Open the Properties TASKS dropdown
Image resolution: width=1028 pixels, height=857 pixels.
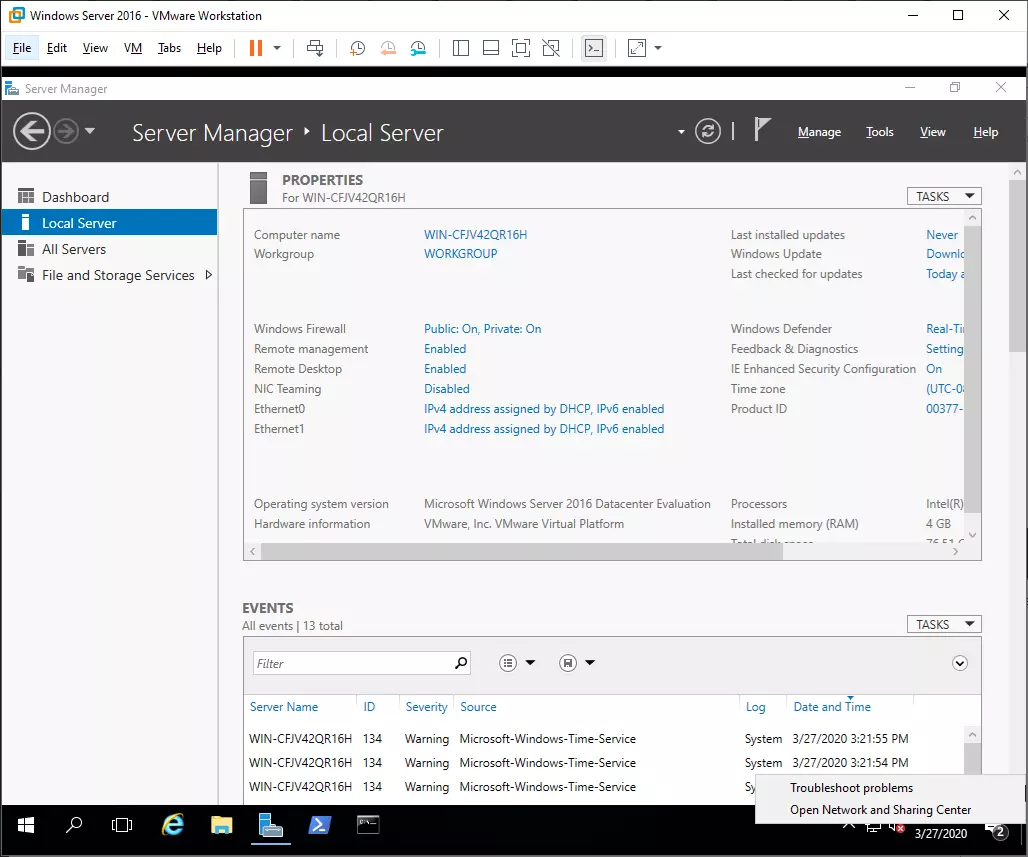pos(944,196)
